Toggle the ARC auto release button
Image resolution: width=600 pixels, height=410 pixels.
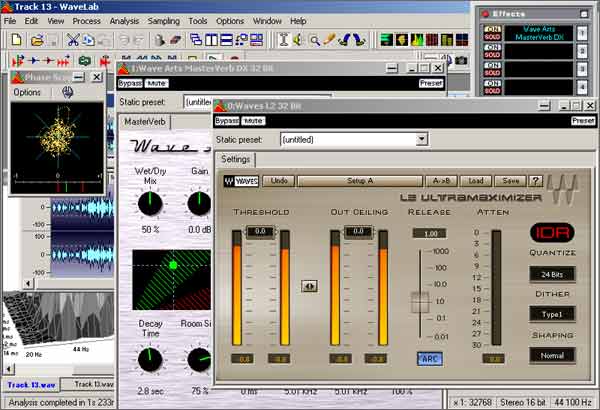429,357
